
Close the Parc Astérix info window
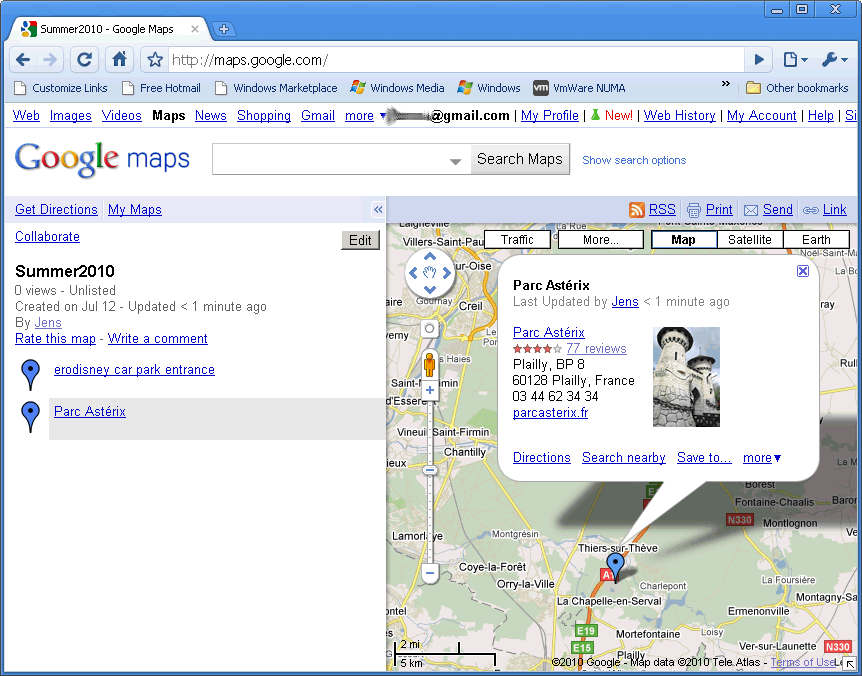click(803, 270)
